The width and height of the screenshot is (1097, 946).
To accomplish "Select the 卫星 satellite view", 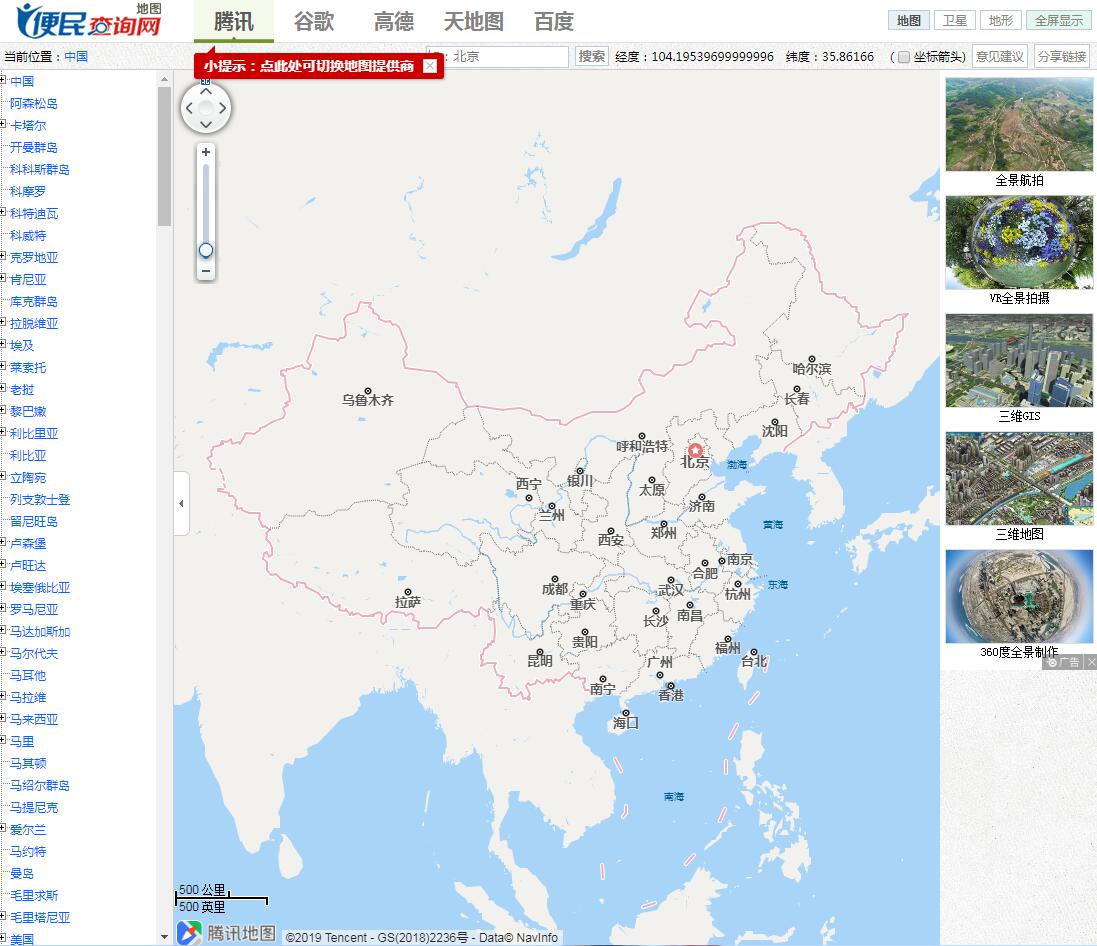I will 955,20.
